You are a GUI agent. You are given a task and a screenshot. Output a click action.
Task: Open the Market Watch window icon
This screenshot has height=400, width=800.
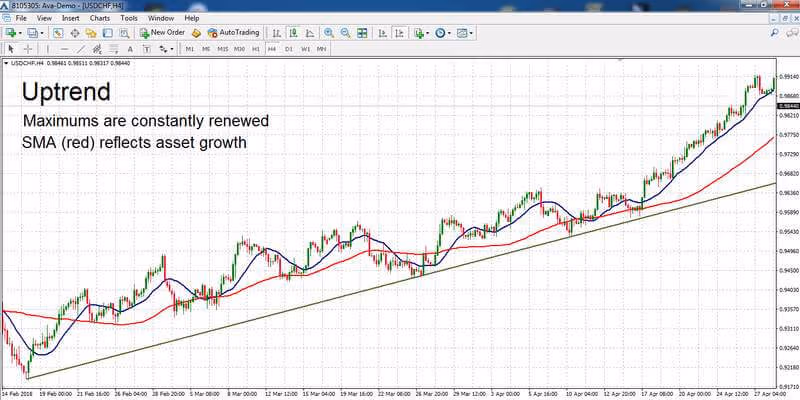(x=58, y=33)
